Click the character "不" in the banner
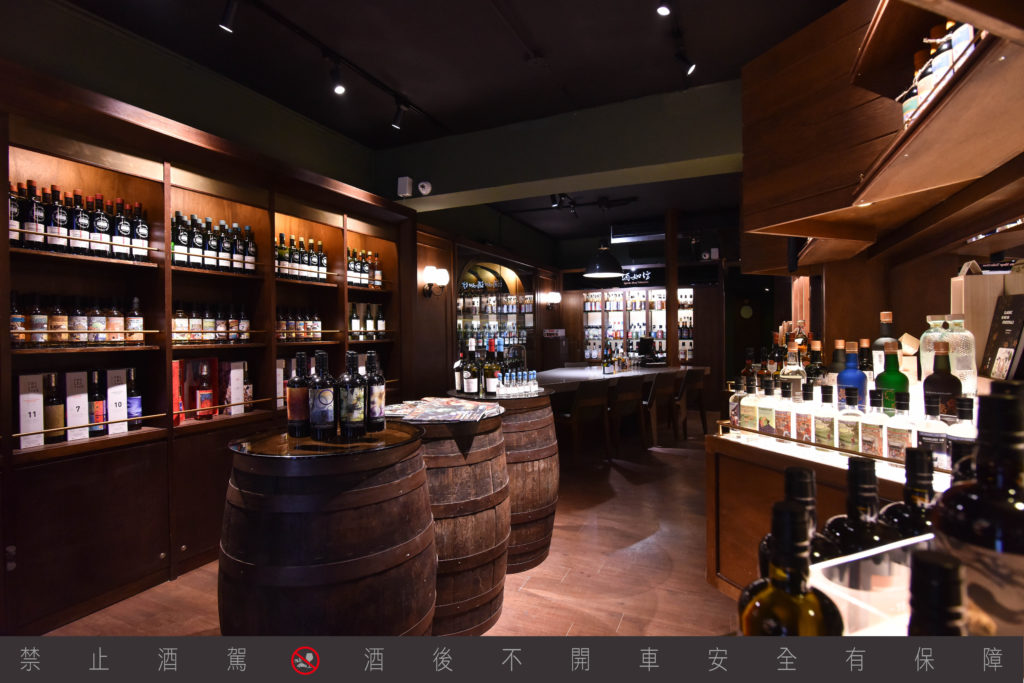This screenshot has width=1024, height=683. 511,659
